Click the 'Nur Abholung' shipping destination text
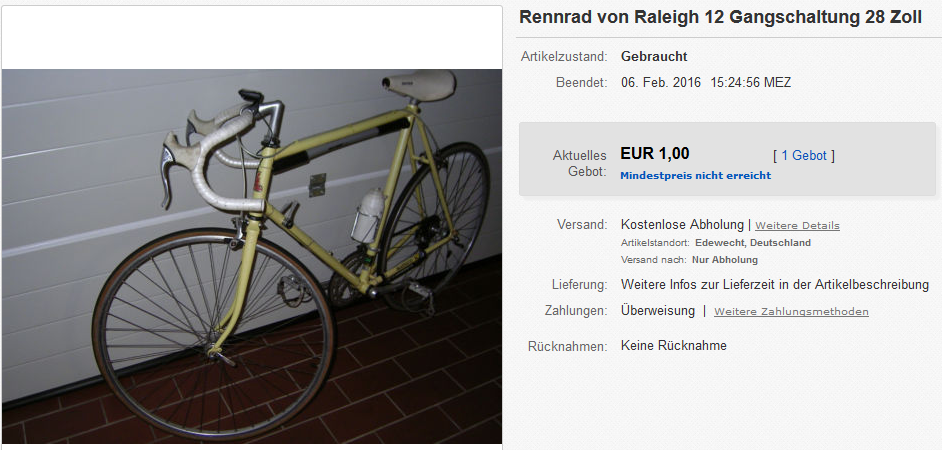The width and height of the screenshot is (942, 450). click(725, 260)
